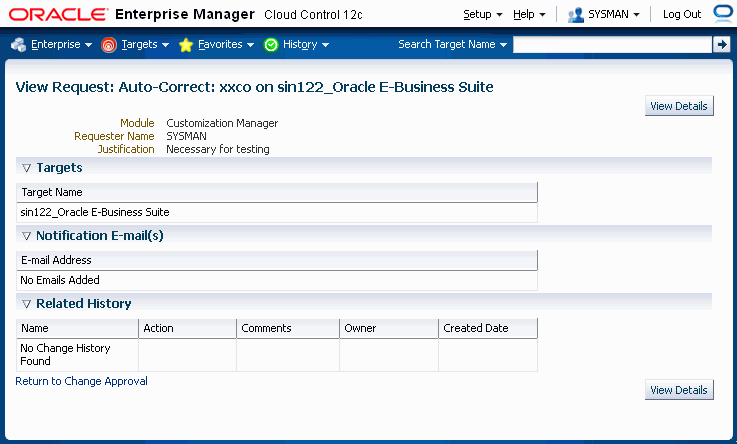Click the Enterprise menu icon

coord(18,45)
